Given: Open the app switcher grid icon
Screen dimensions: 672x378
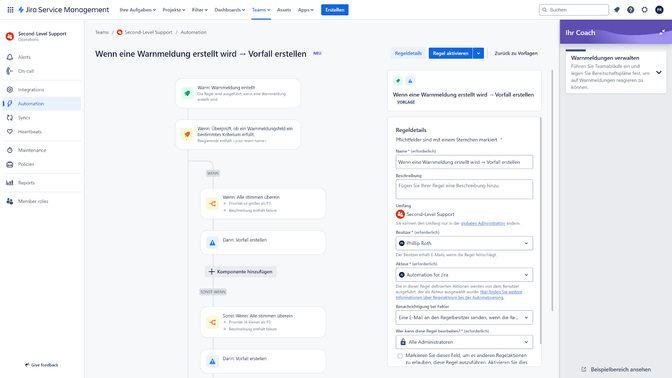Looking at the screenshot, I should coord(10,10).
